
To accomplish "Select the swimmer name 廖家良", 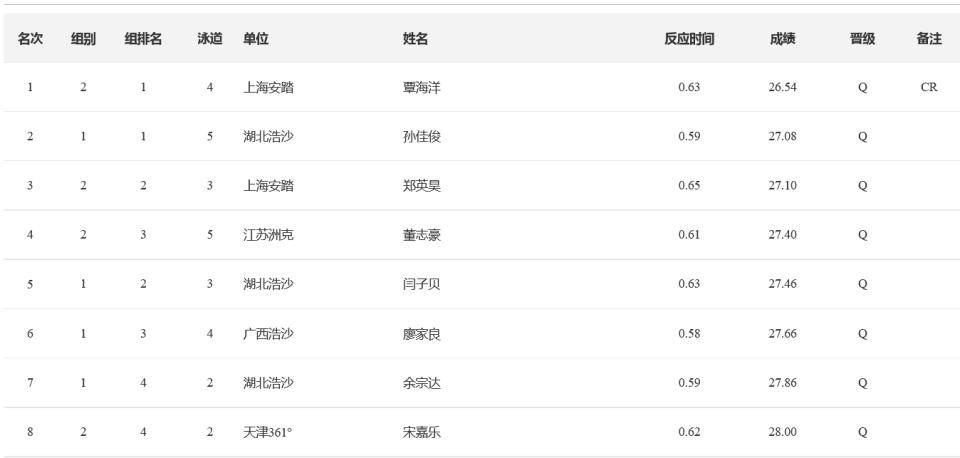I will click(422, 334).
